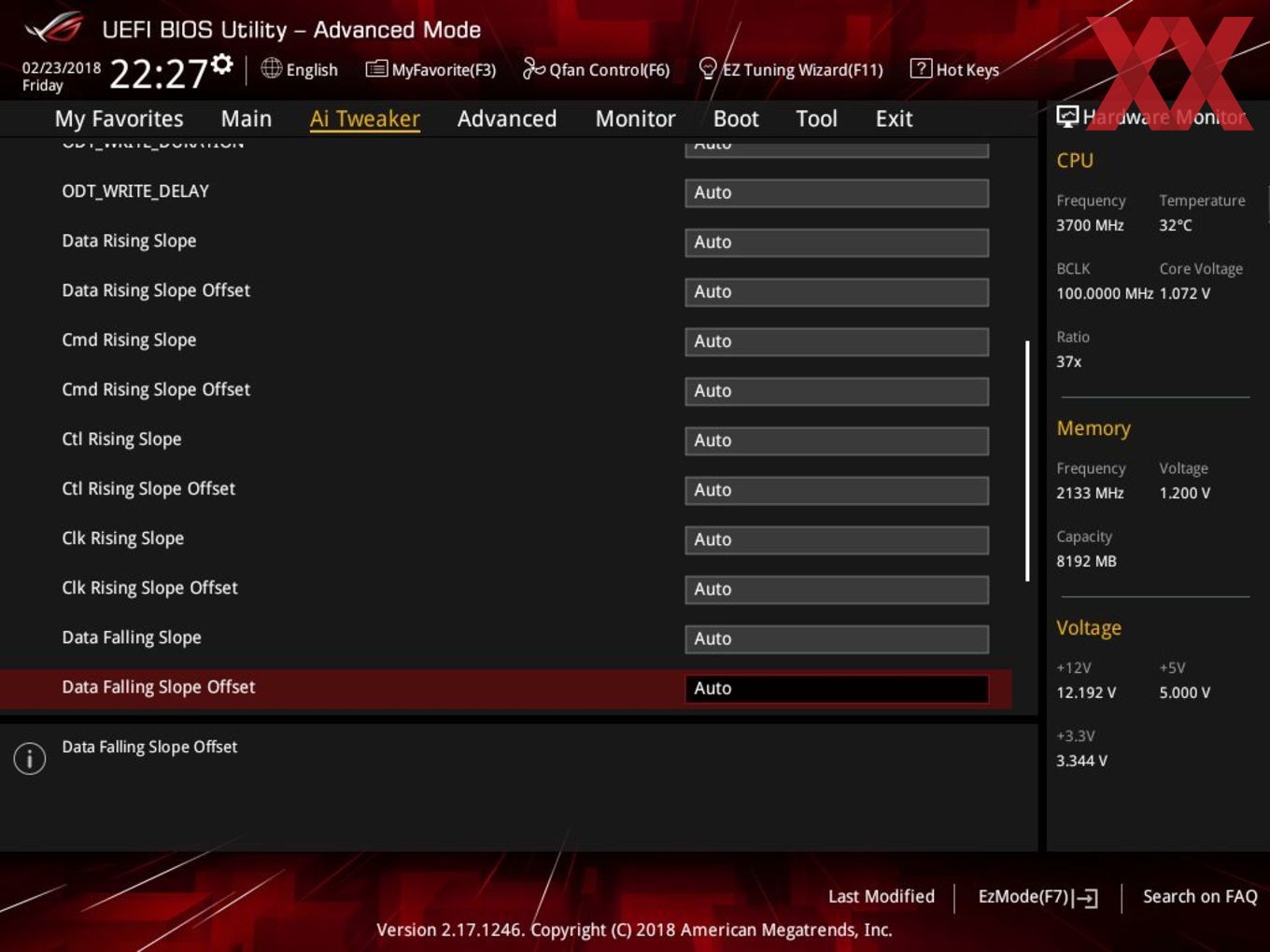Select the Cmd Rising Slope label
The width and height of the screenshot is (1270, 952).
129,340
